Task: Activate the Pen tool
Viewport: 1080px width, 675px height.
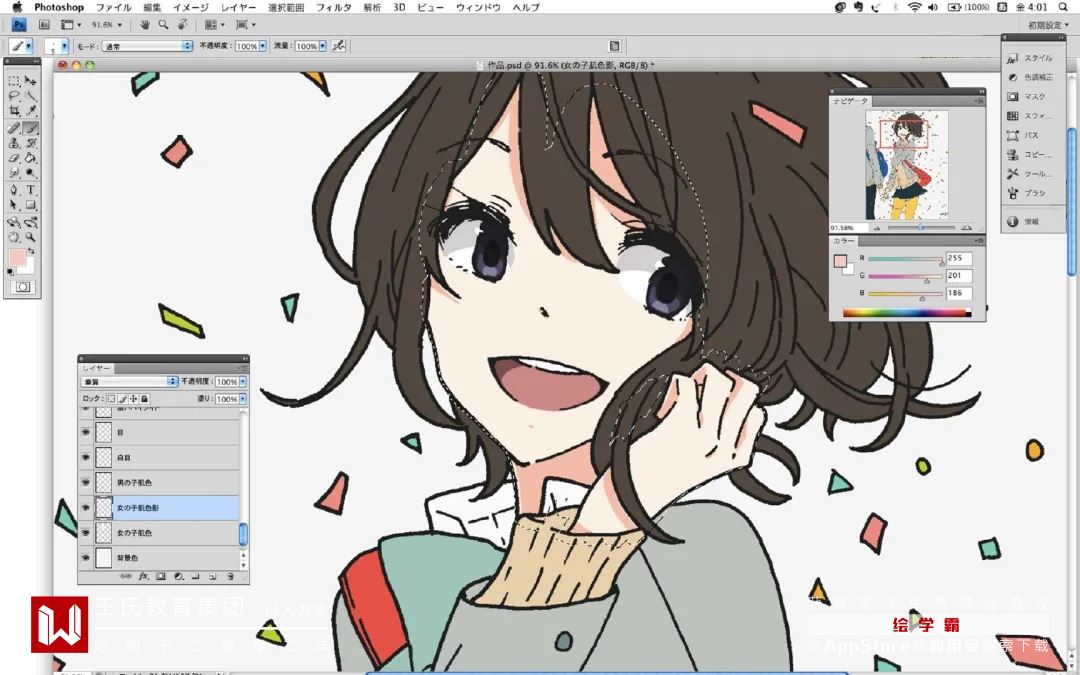Action: coord(14,189)
